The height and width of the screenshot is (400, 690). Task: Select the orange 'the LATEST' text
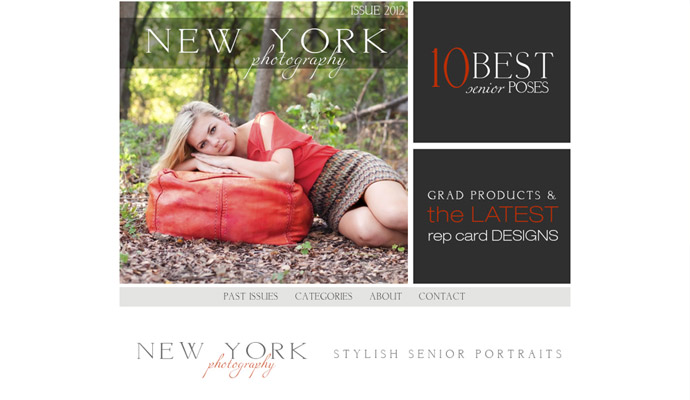point(492,215)
